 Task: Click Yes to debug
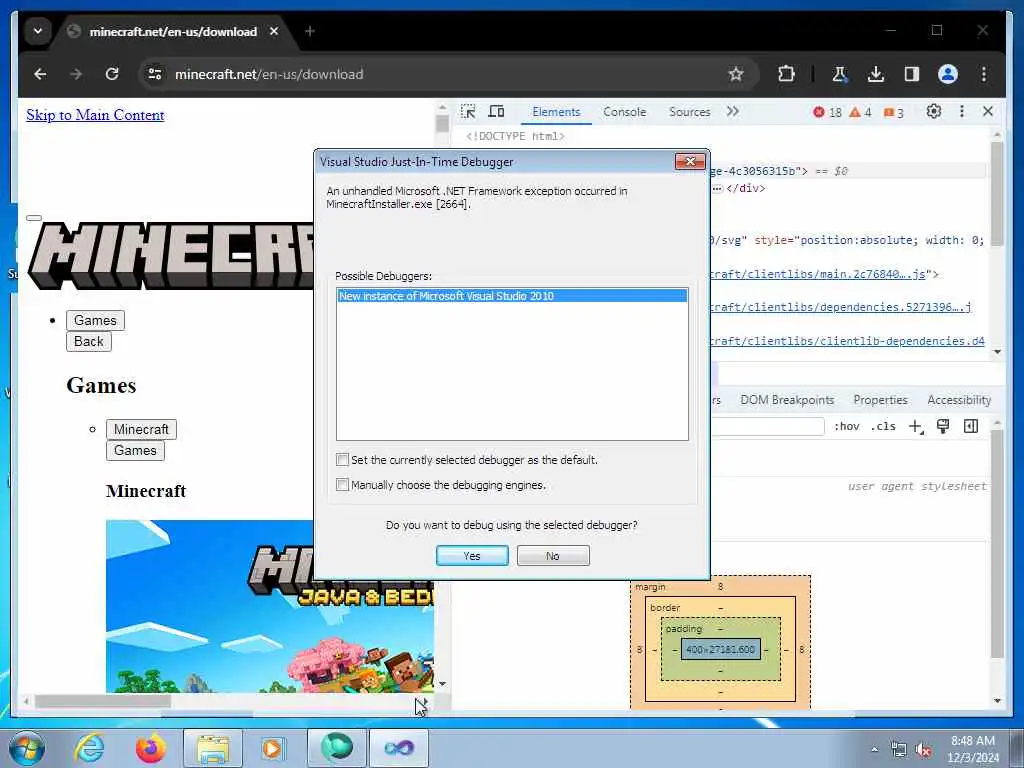[x=472, y=556]
